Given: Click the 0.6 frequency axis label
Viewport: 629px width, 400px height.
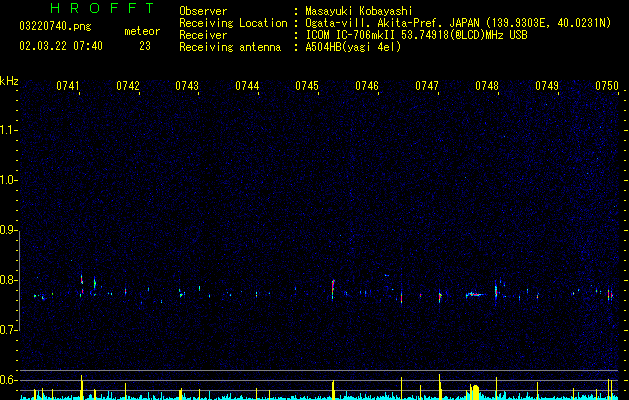Looking at the screenshot, I should pos(8,380).
